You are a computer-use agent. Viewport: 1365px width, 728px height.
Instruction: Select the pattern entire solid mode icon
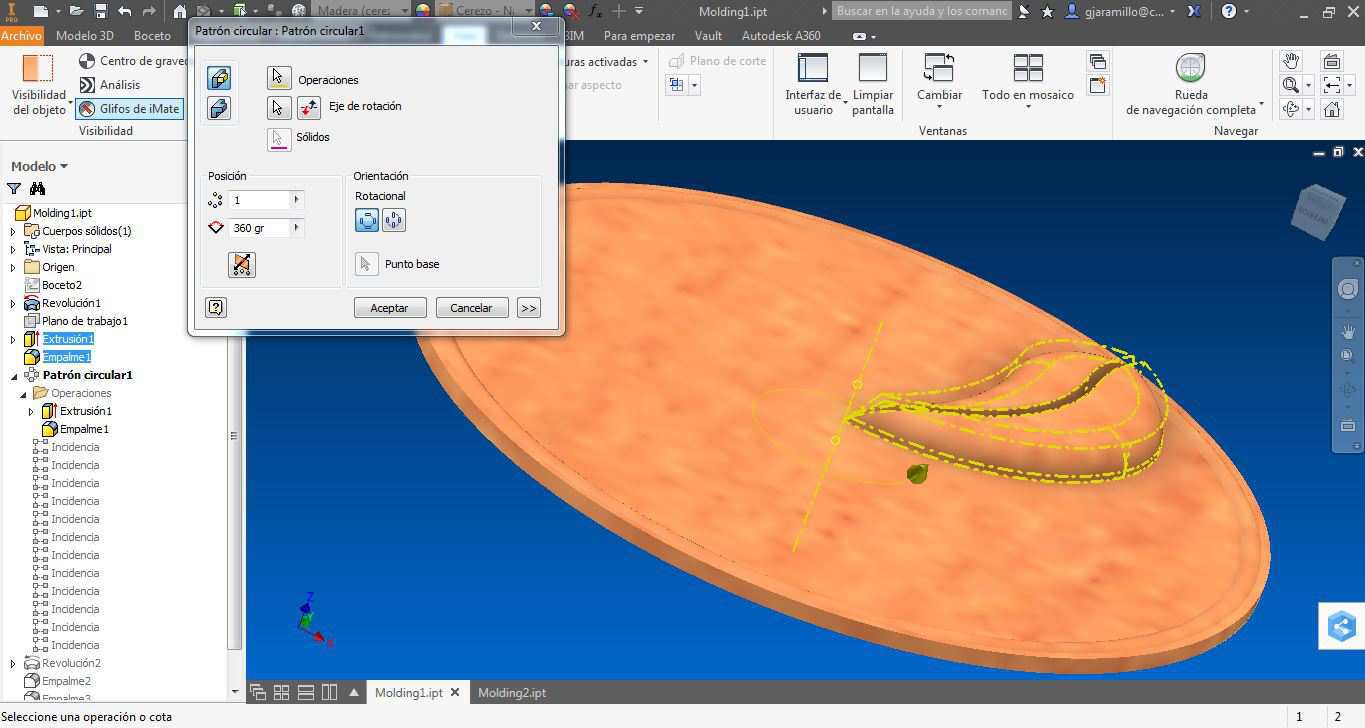219,107
